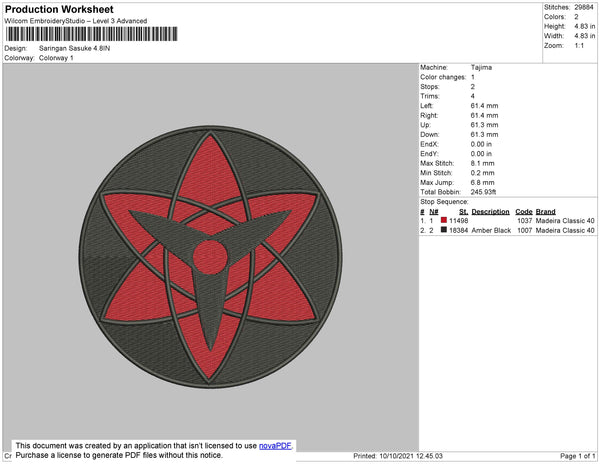Click the 'Description' column header
Image resolution: width=600 pixels, height=464 pixels.
490,212
